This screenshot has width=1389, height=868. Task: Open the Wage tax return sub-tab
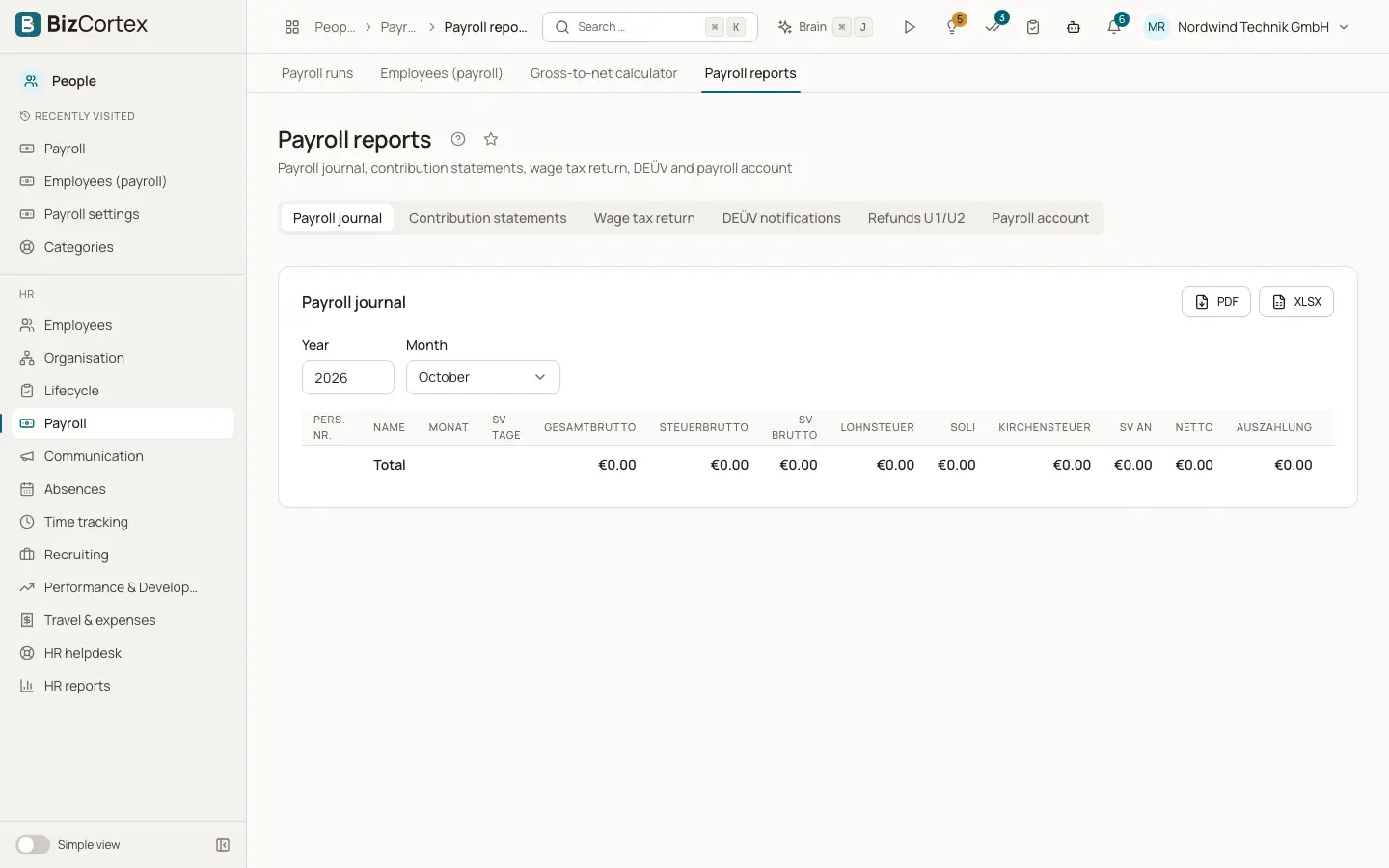coord(644,218)
